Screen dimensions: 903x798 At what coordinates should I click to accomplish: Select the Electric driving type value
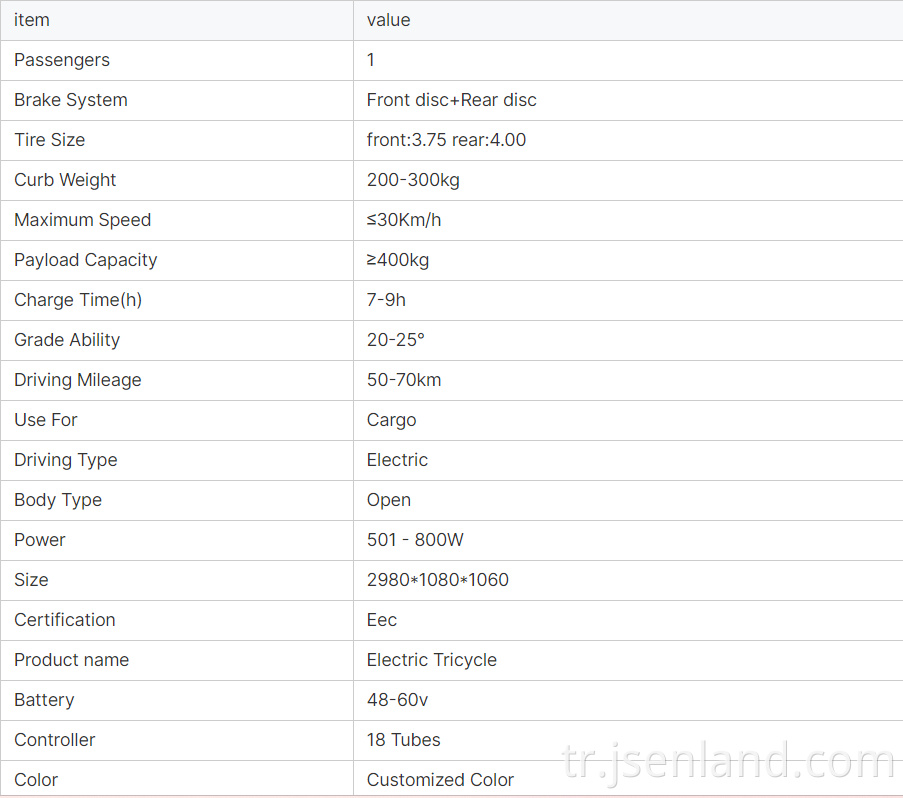(x=397, y=460)
